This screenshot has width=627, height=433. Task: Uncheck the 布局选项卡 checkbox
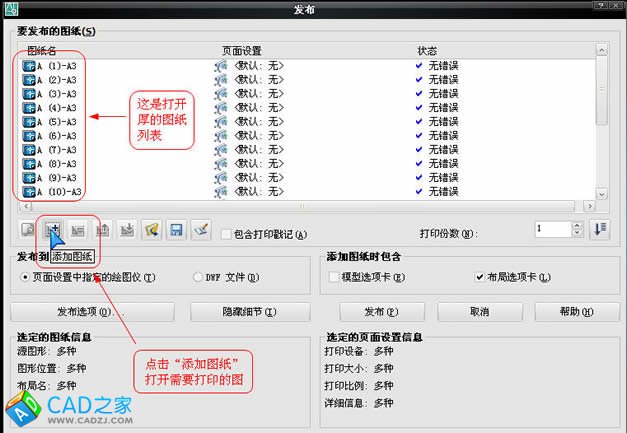pos(480,276)
